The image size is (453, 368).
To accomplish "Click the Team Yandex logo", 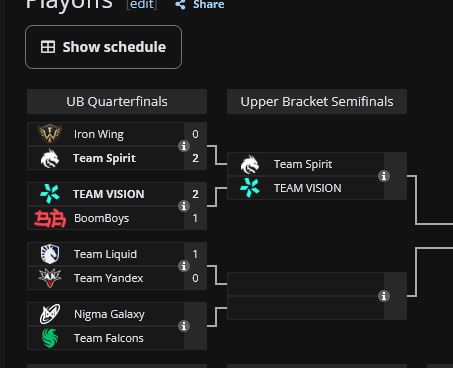I will click(50, 278).
